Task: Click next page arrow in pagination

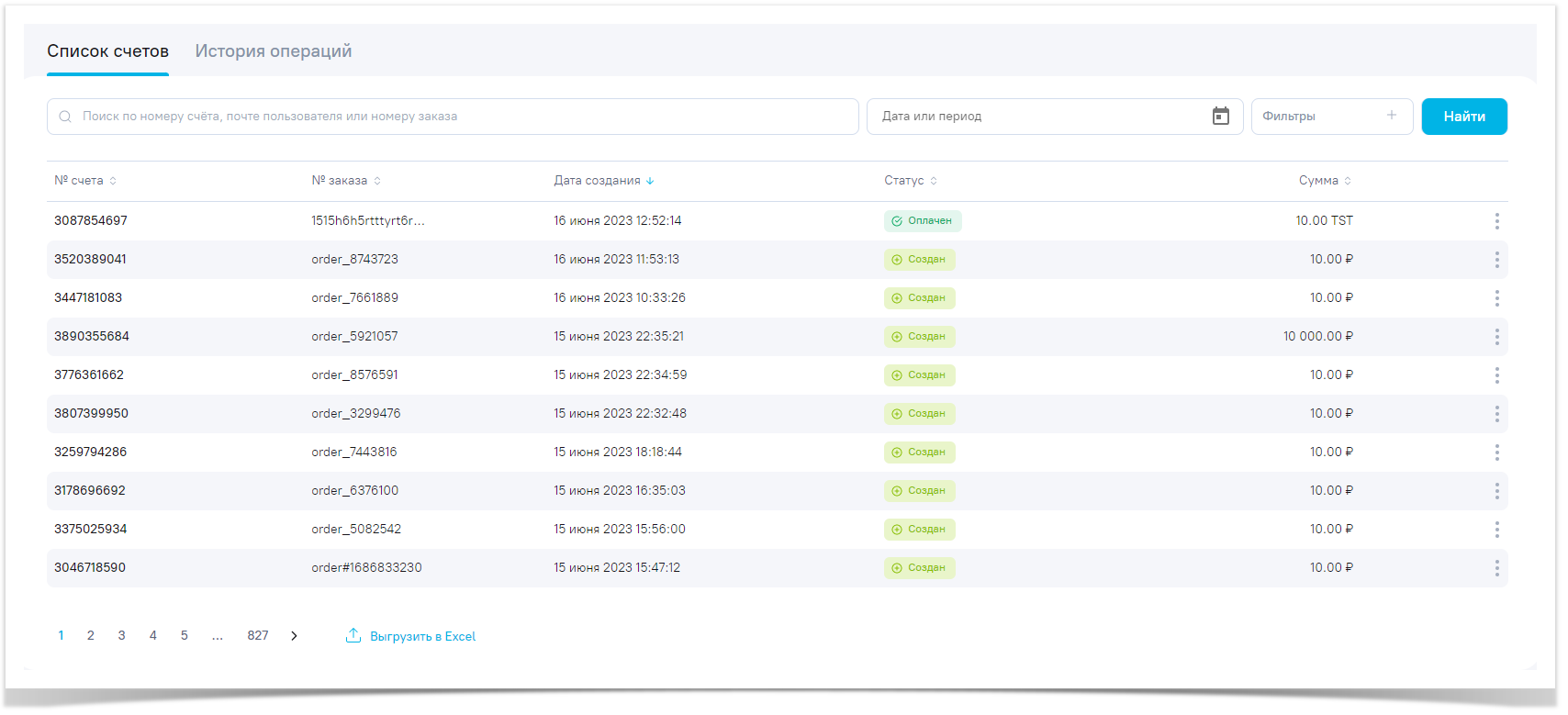Action: coord(294,636)
